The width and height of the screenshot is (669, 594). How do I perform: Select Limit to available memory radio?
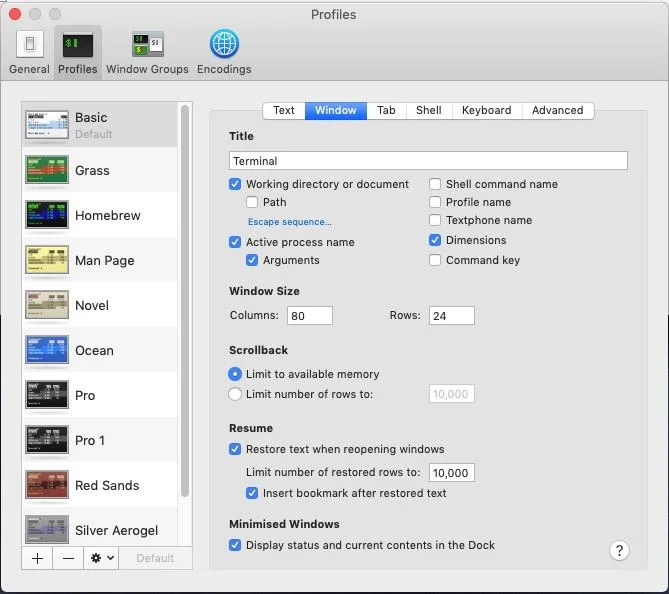[235, 374]
